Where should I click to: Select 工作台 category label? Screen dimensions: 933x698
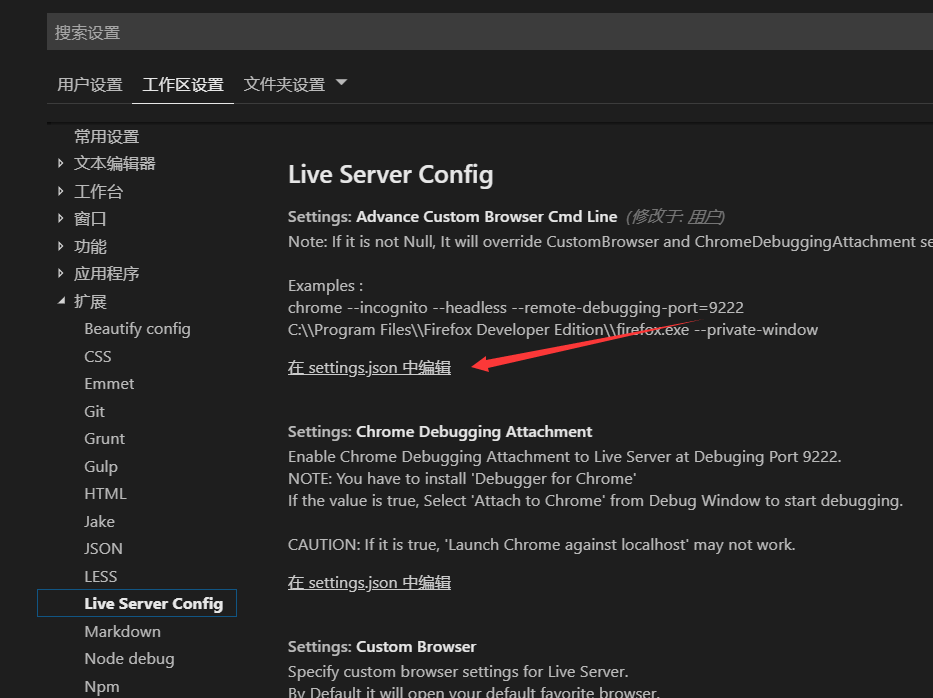tap(98, 191)
